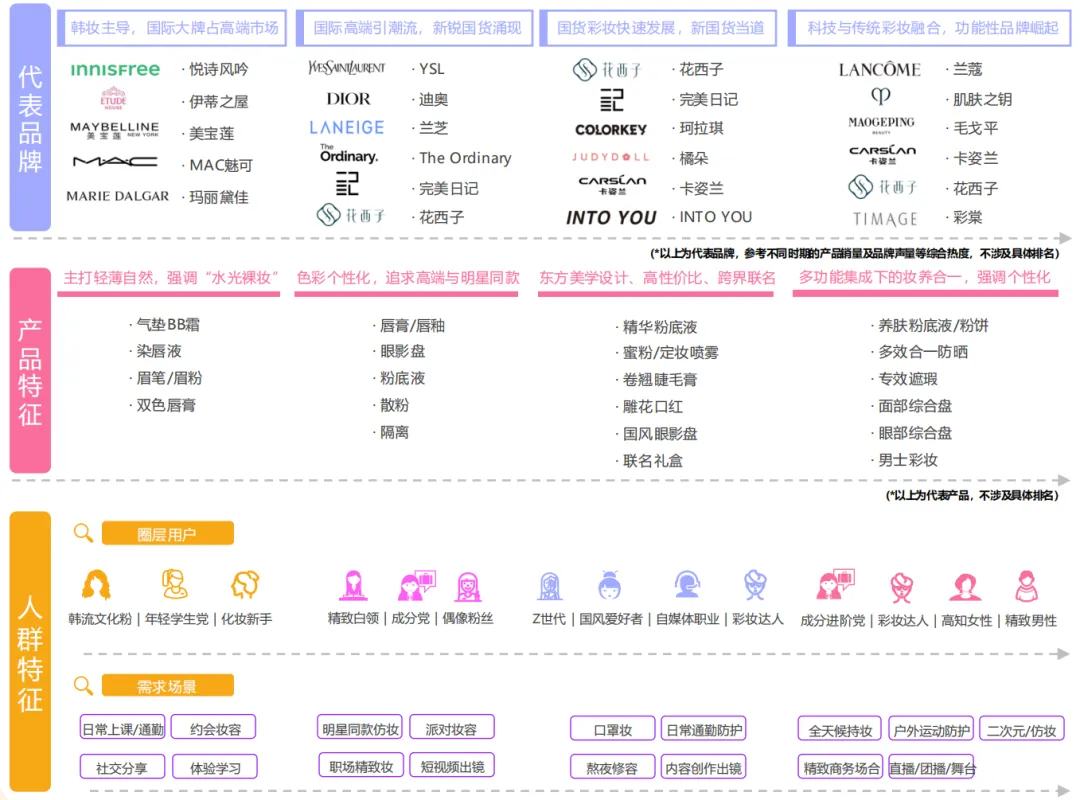
Task: Click the innisfree green logo
Action: click(115, 70)
